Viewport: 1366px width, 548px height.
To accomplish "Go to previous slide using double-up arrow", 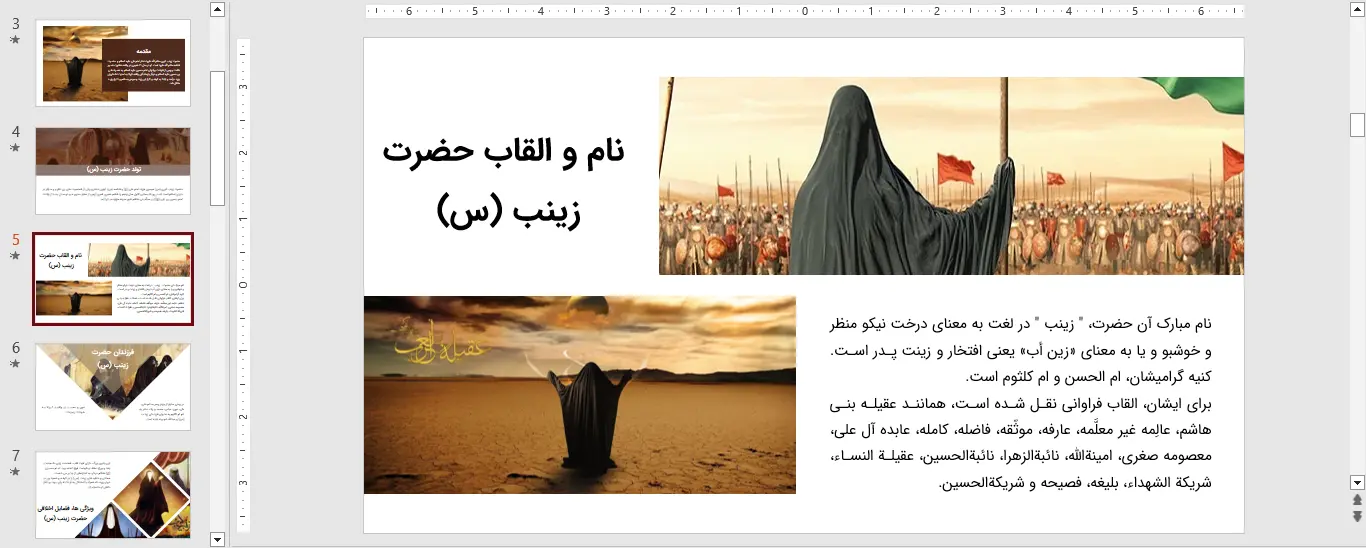I will pos(1357,499).
